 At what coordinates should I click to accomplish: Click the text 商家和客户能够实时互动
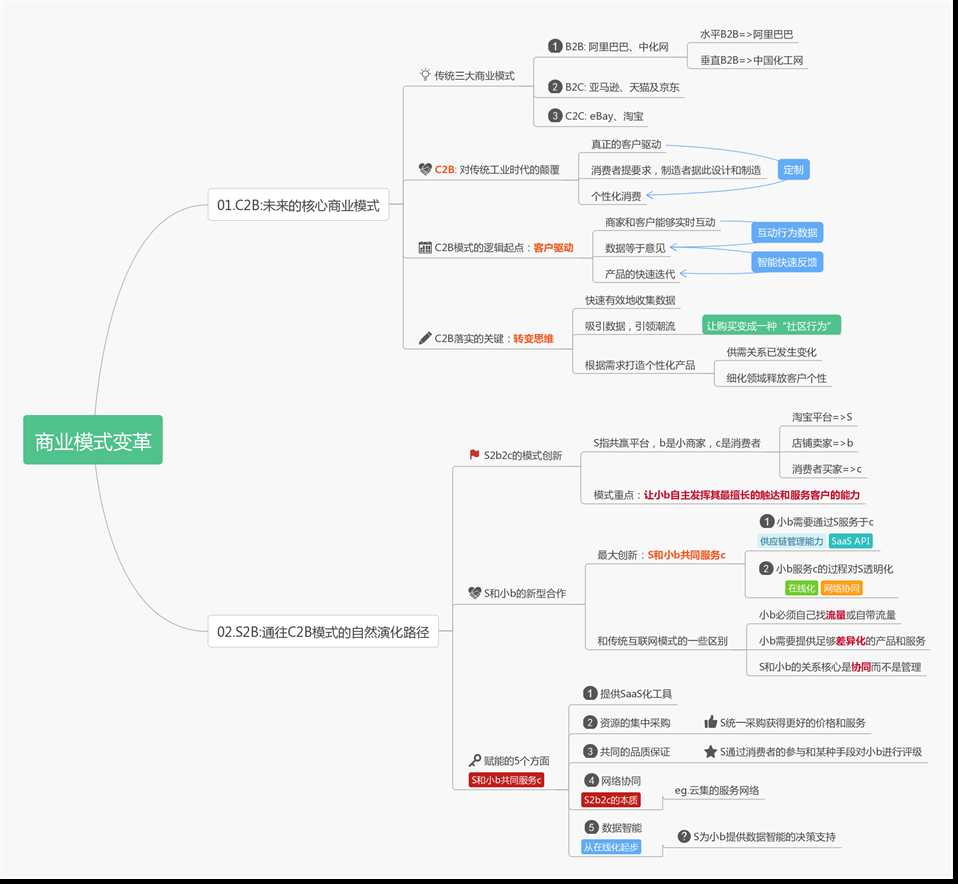point(660,222)
